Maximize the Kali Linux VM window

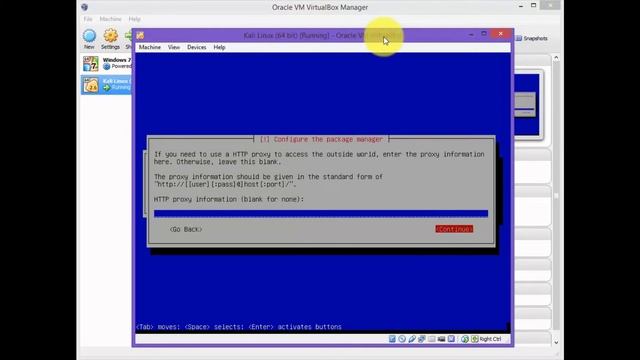(x=484, y=34)
